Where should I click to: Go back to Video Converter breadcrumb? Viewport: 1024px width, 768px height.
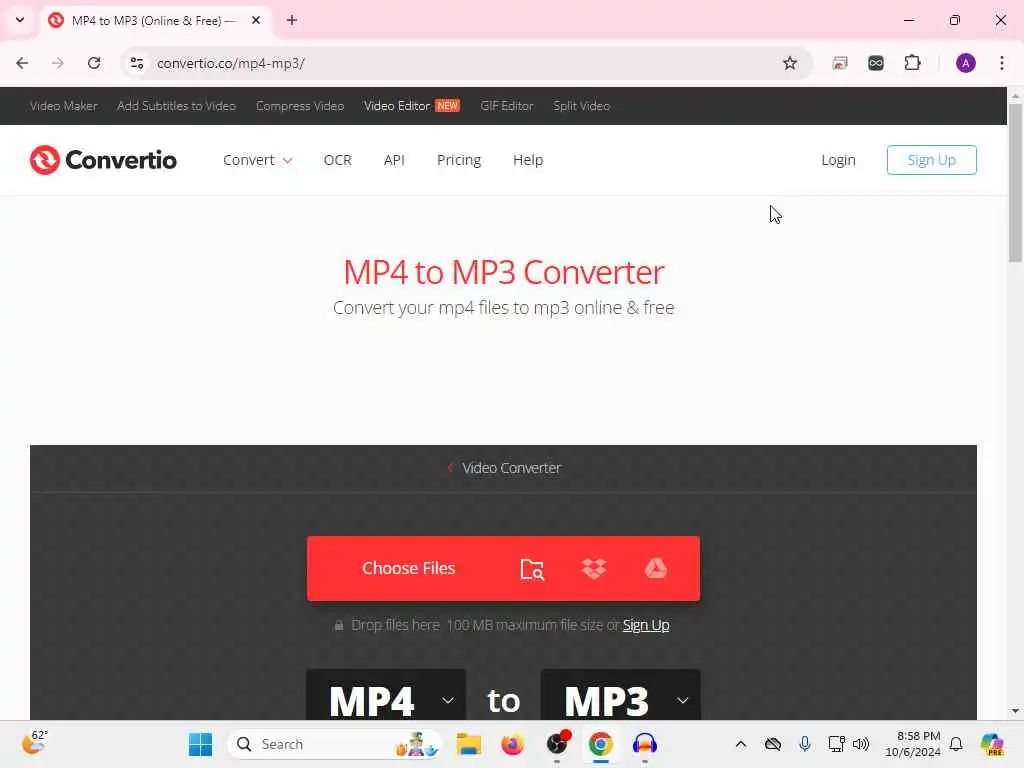click(504, 468)
